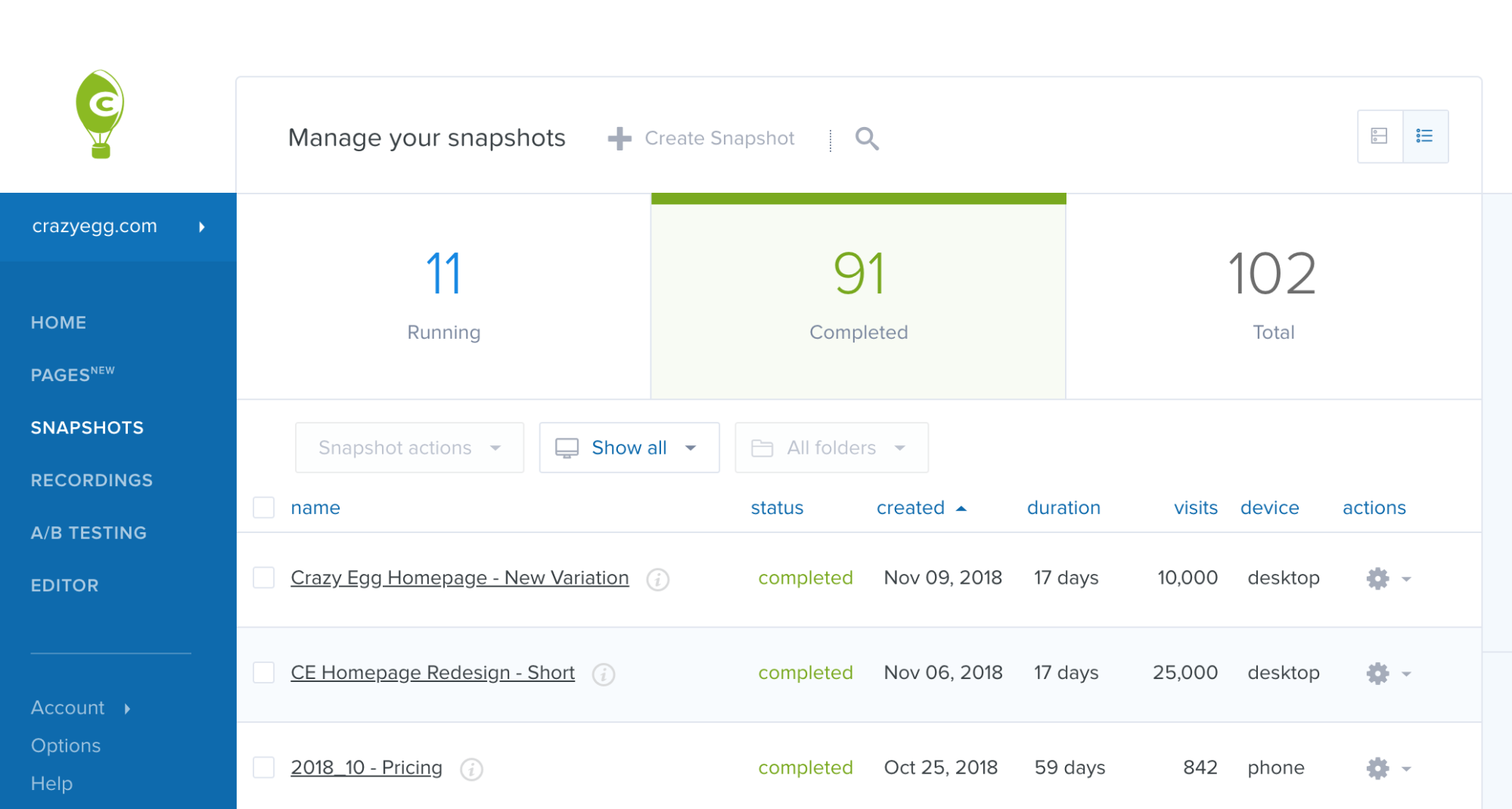Open RECORDINGS in the sidebar
1512x809 pixels.
[x=92, y=480]
